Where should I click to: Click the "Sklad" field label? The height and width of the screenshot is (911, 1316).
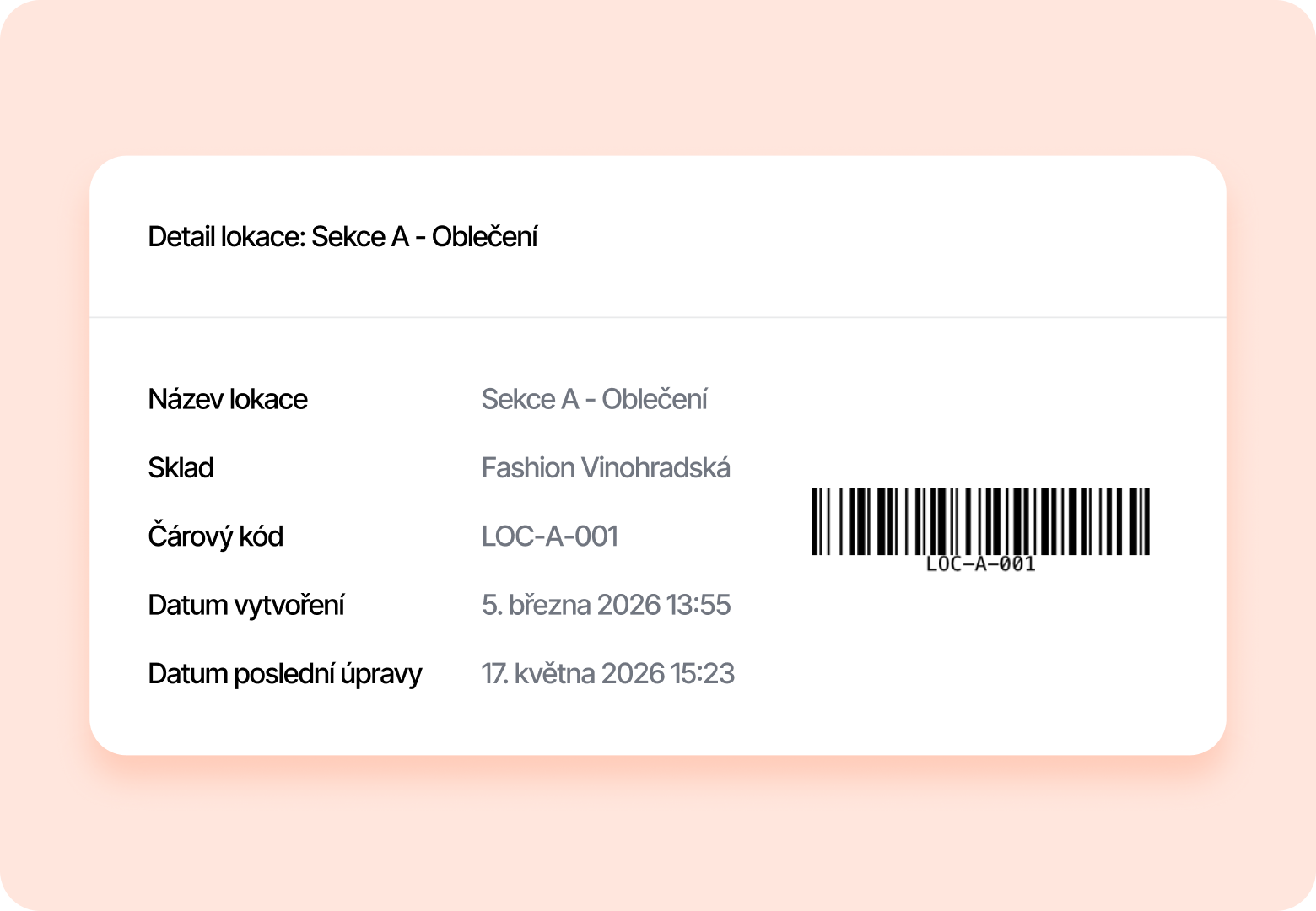[181, 468]
